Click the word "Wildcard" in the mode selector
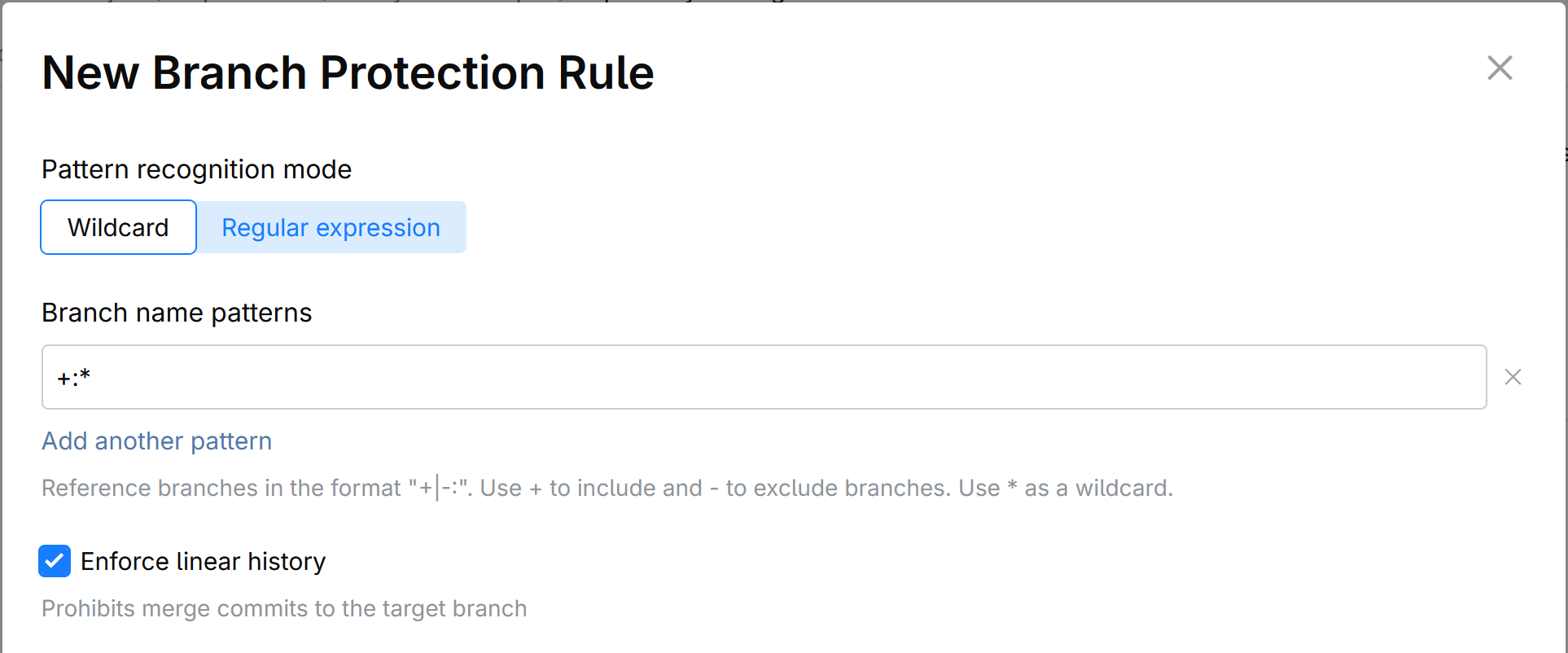This screenshot has height=653, width=1568. (118, 227)
